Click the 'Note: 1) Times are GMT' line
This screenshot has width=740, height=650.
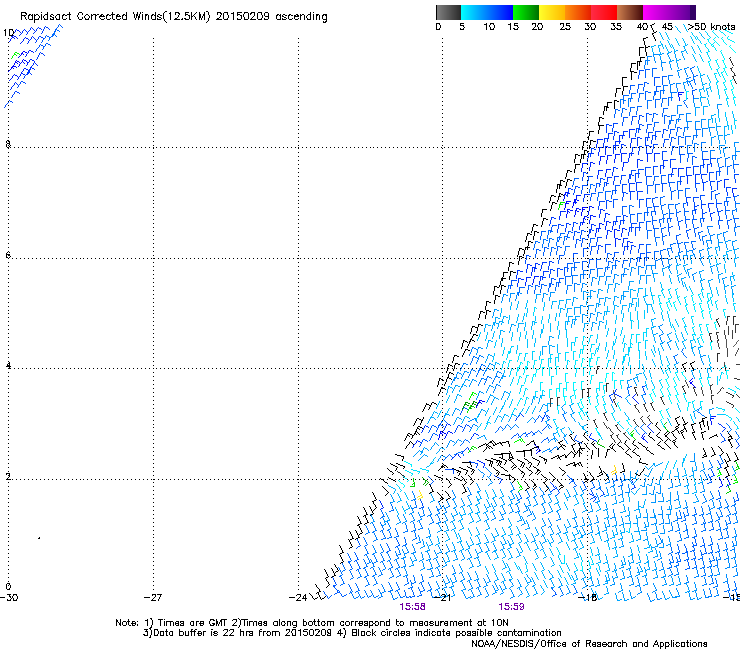[311, 623]
